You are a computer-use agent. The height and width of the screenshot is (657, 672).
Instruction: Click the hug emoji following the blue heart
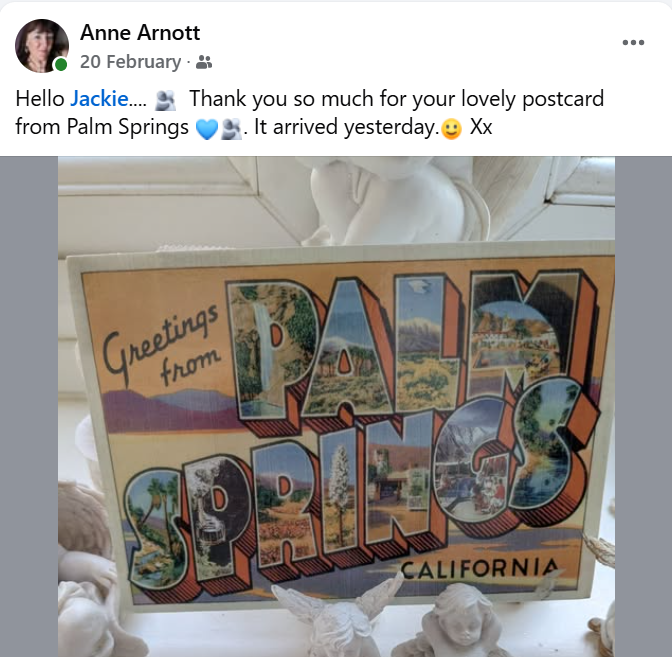pos(231,128)
